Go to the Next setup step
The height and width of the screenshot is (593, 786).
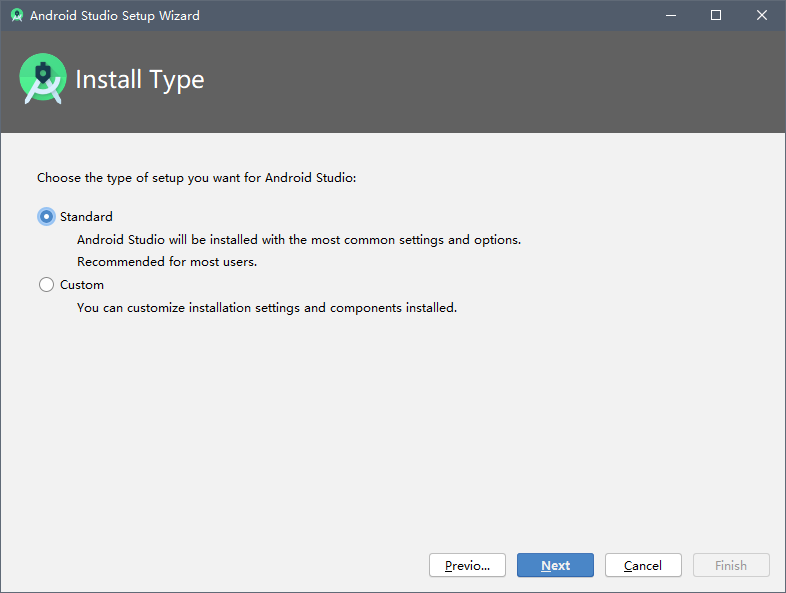(x=555, y=565)
